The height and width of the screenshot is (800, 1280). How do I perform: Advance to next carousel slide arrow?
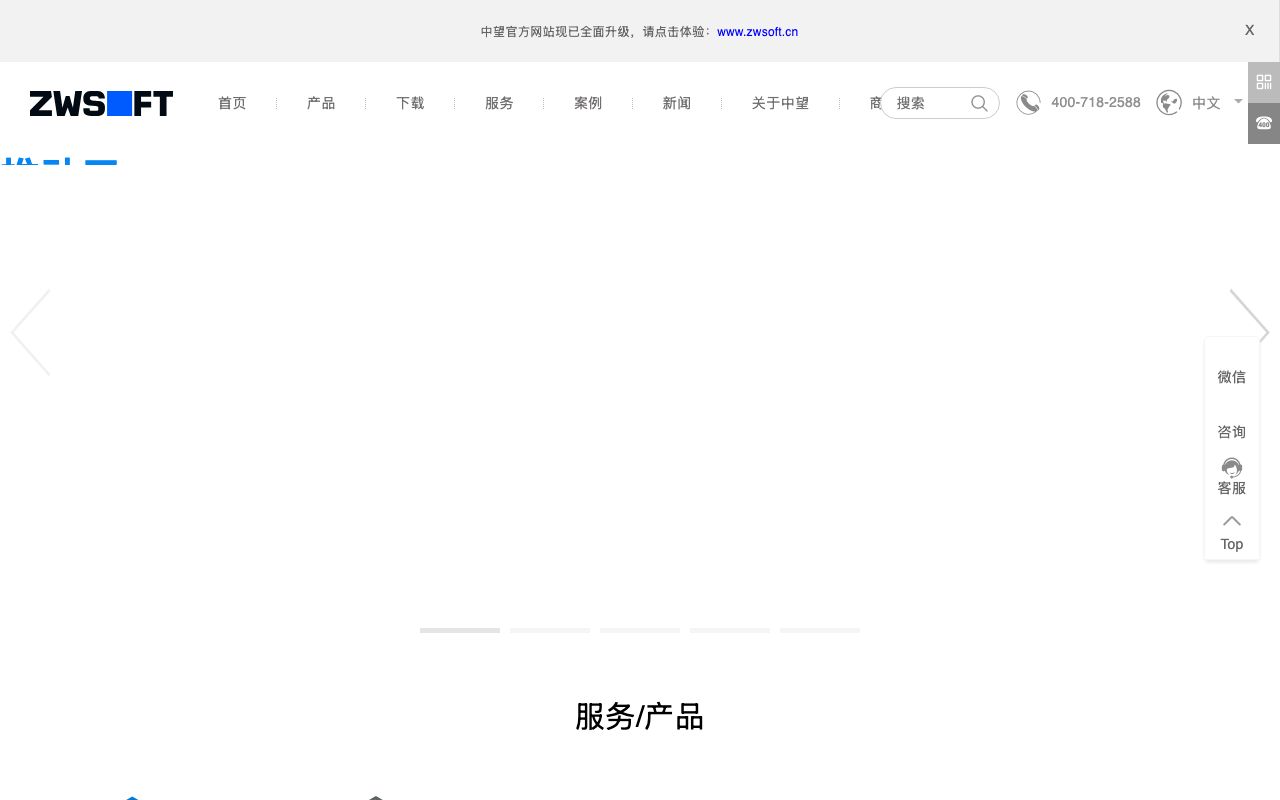pos(1249,332)
